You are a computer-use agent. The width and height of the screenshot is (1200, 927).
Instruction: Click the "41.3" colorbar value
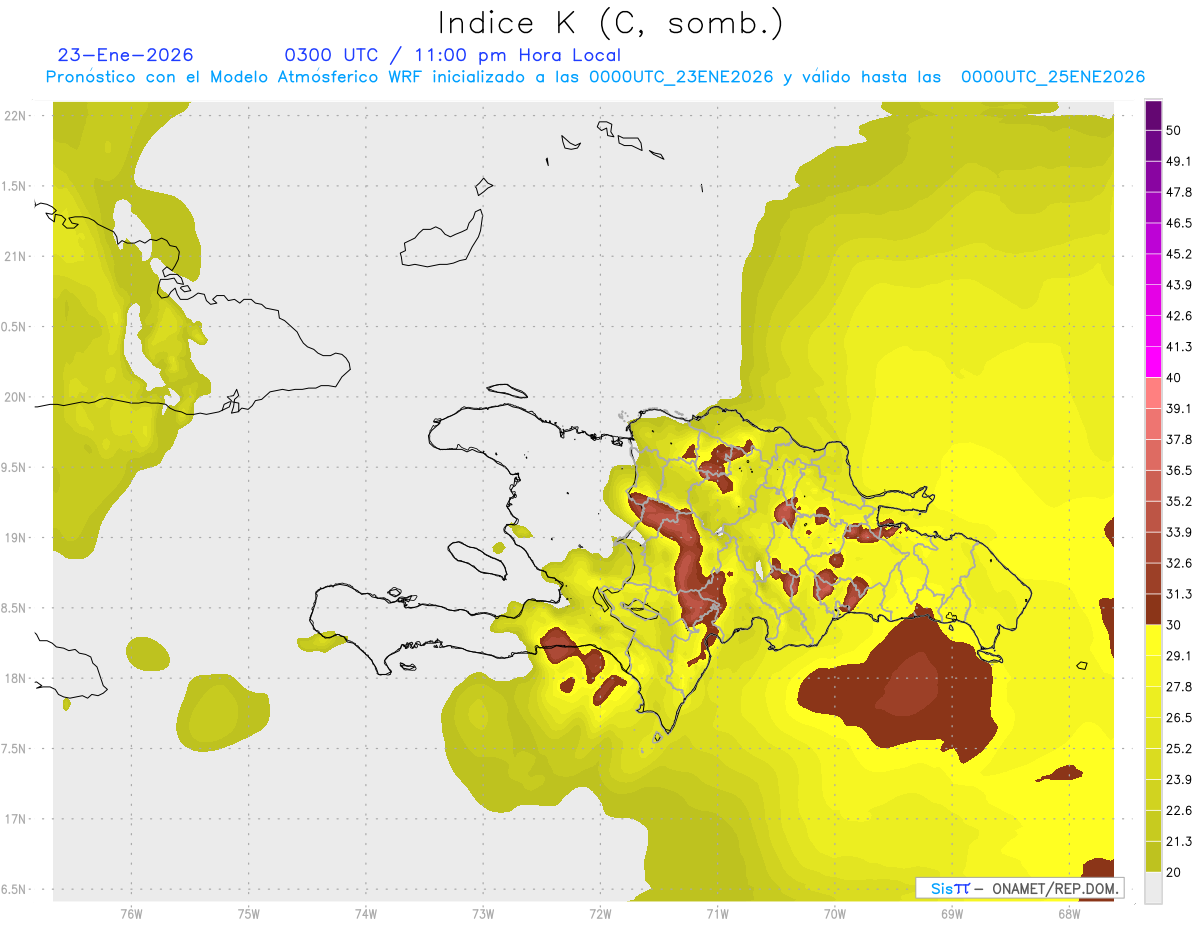coord(1179,347)
